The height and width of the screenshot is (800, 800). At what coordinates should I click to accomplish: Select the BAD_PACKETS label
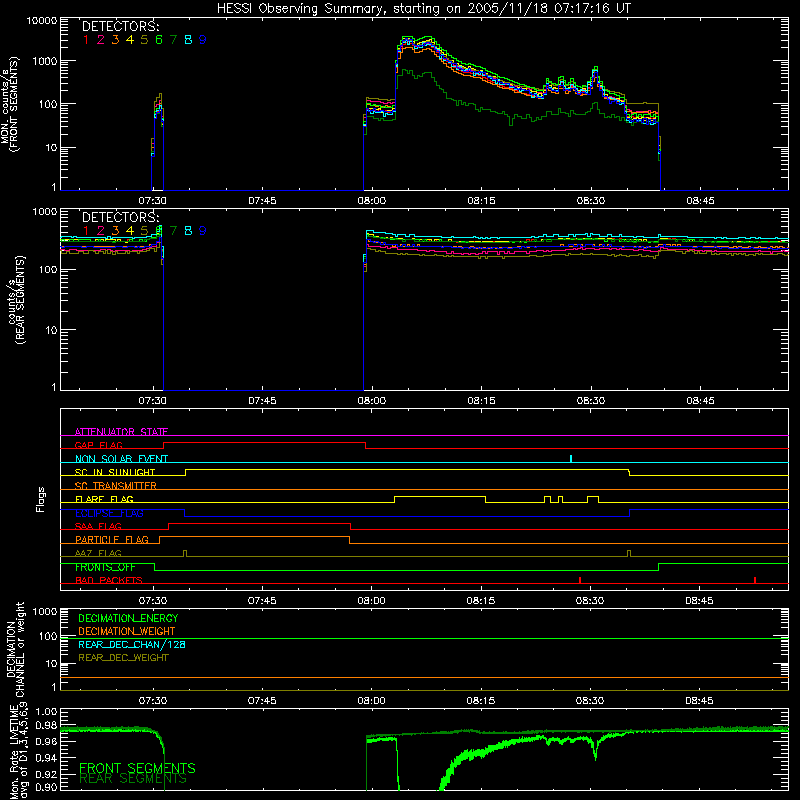click(x=109, y=580)
